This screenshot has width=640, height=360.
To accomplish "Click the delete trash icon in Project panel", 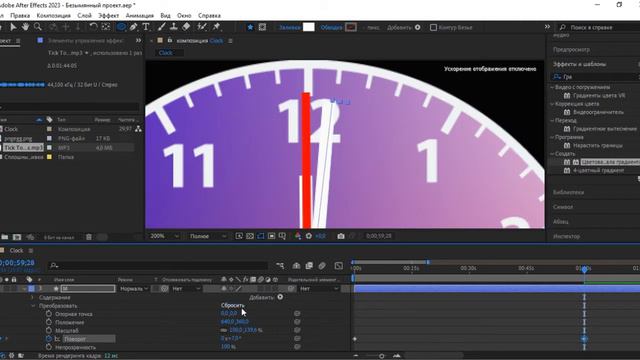I will pos(89,237).
